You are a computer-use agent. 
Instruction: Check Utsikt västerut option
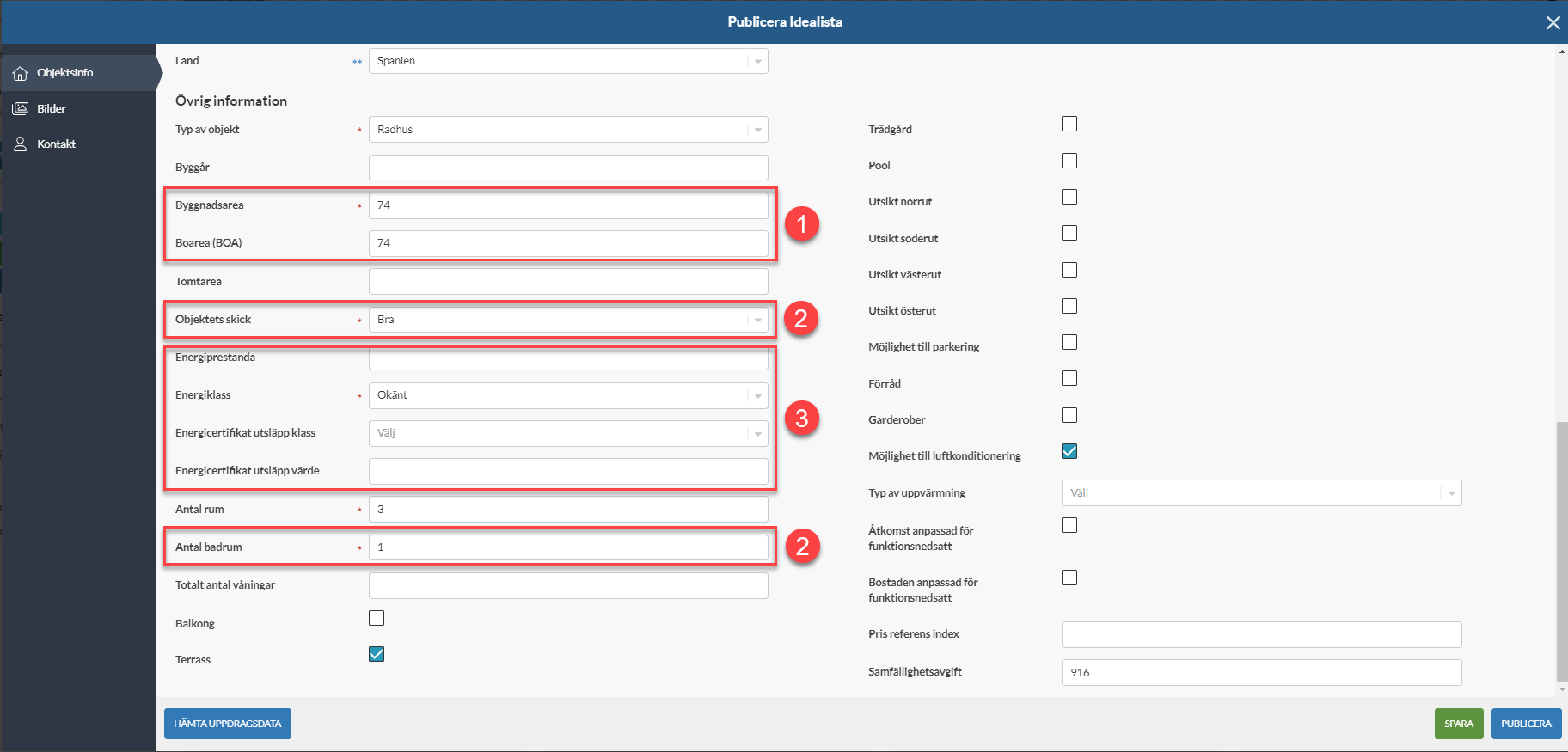tap(1069, 270)
